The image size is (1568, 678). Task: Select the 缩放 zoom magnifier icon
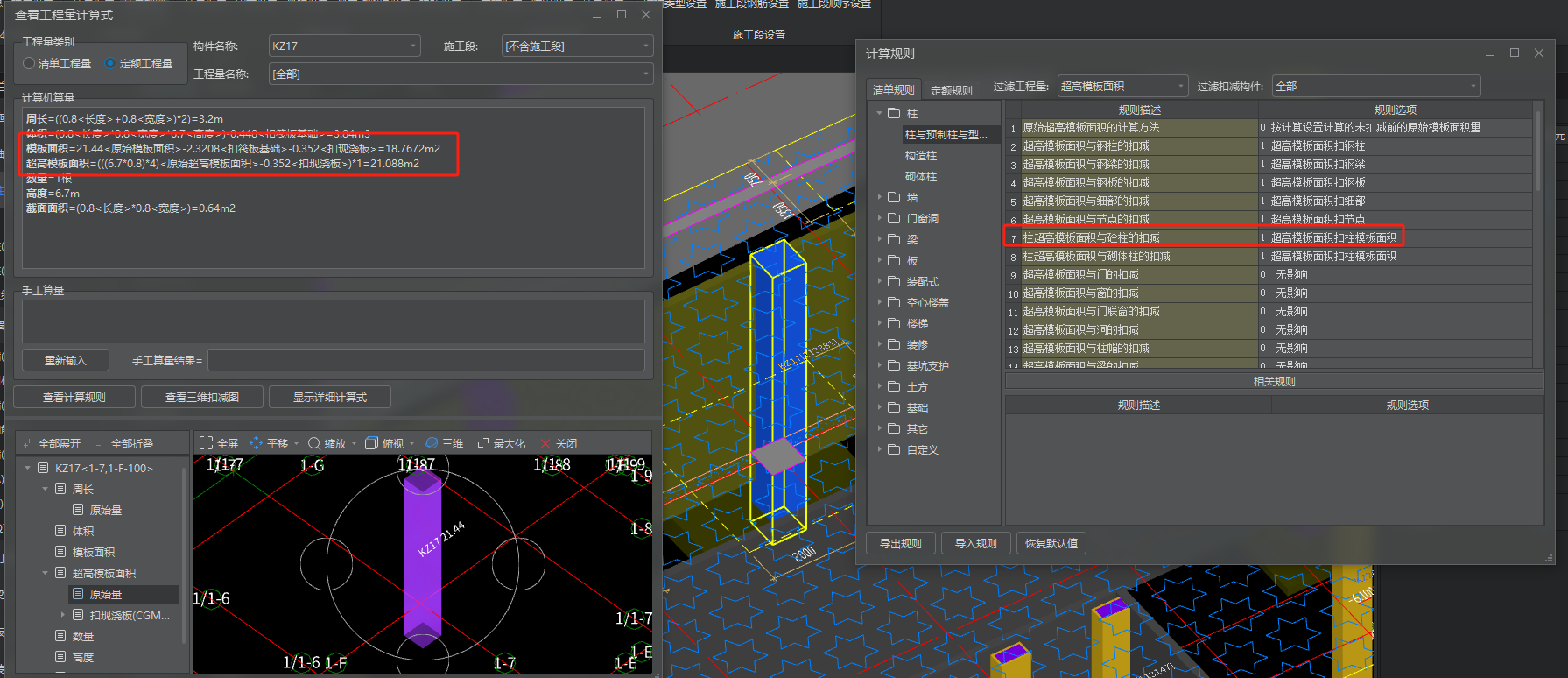click(x=313, y=443)
